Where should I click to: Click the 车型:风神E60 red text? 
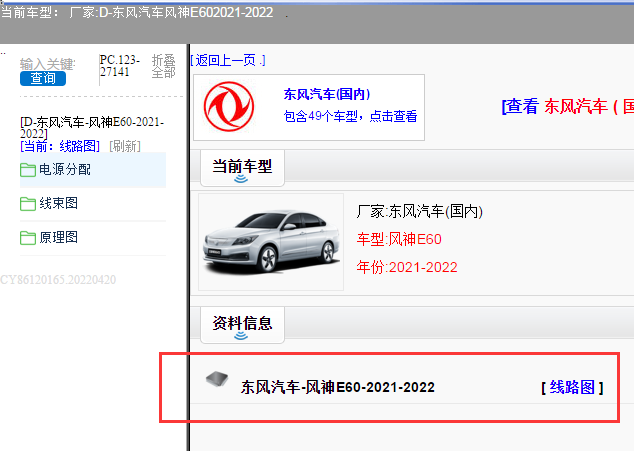point(399,239)
